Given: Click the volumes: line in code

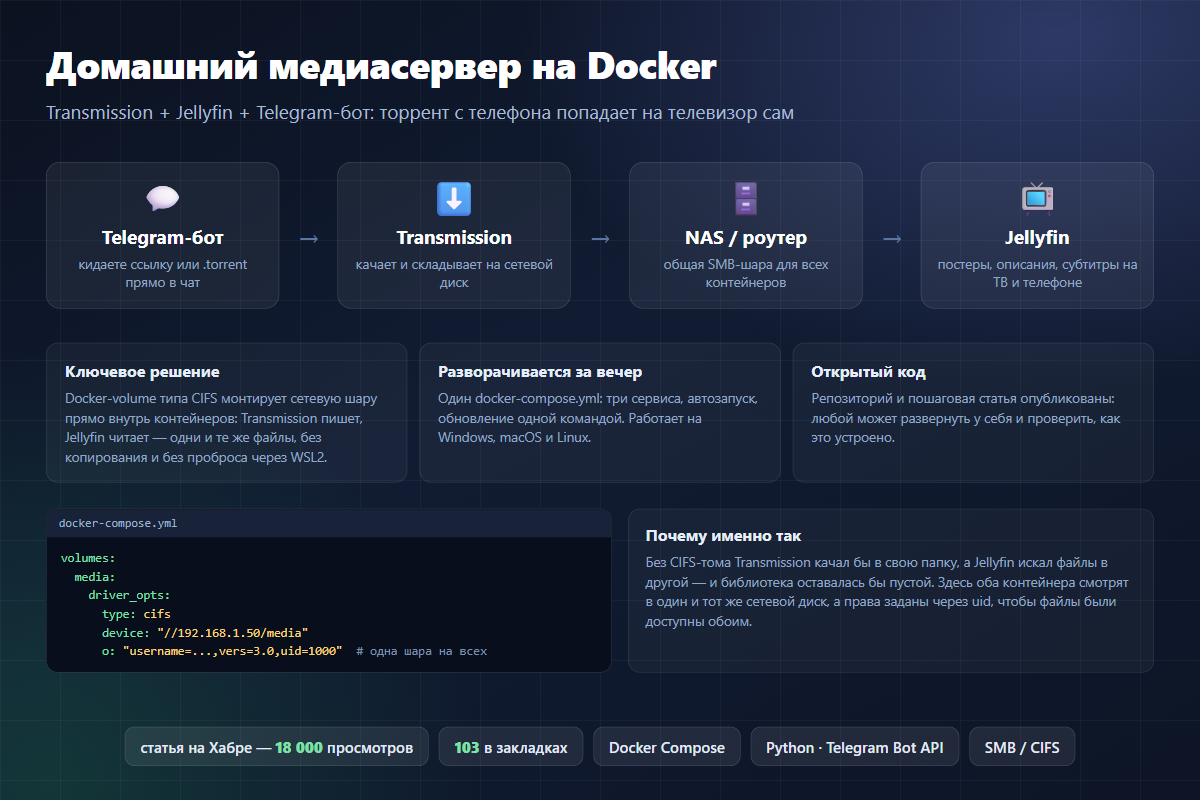Looking at the screenshot, I should (88, 557).
